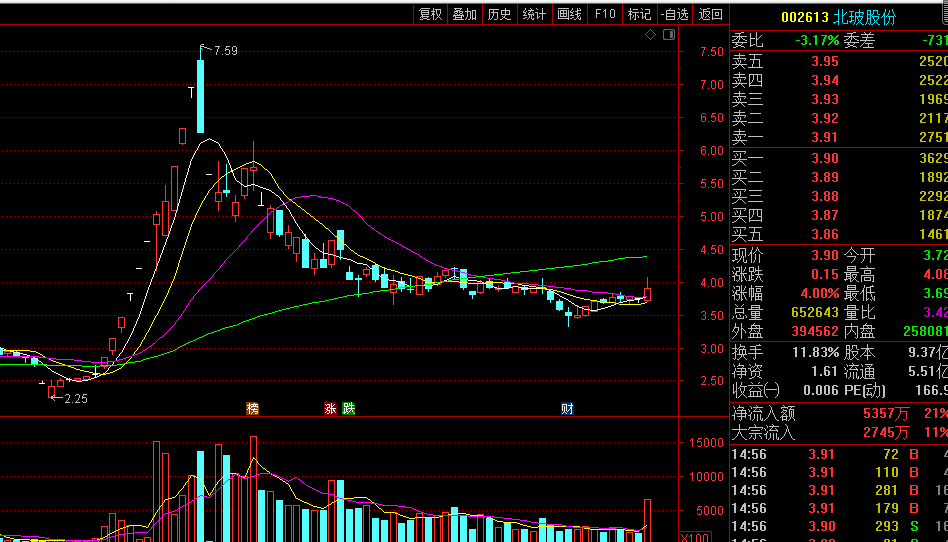Select the 14:56 trade with volume 281

[839, 491]
